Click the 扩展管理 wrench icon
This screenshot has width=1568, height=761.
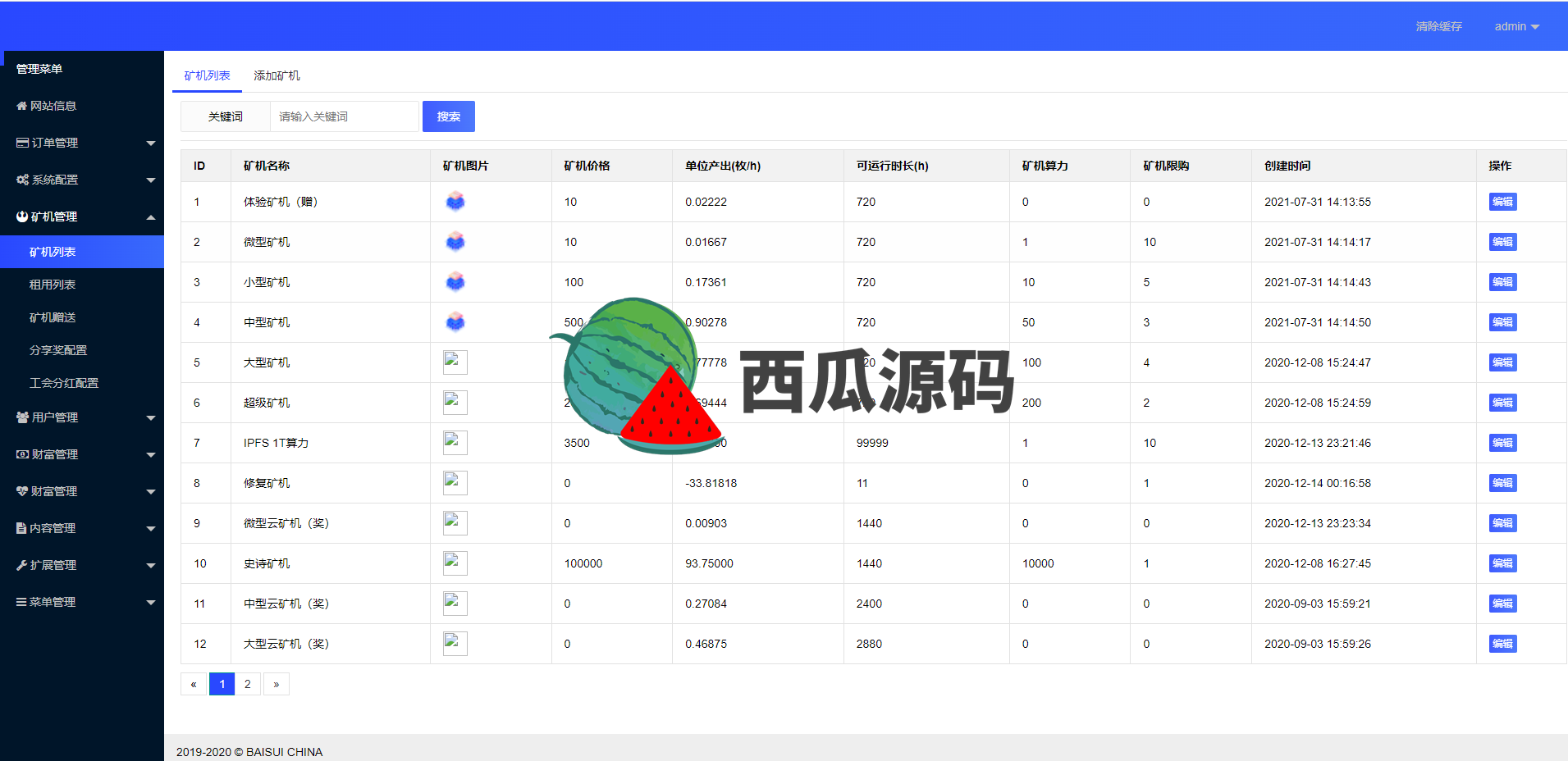(x=22, y=565)
